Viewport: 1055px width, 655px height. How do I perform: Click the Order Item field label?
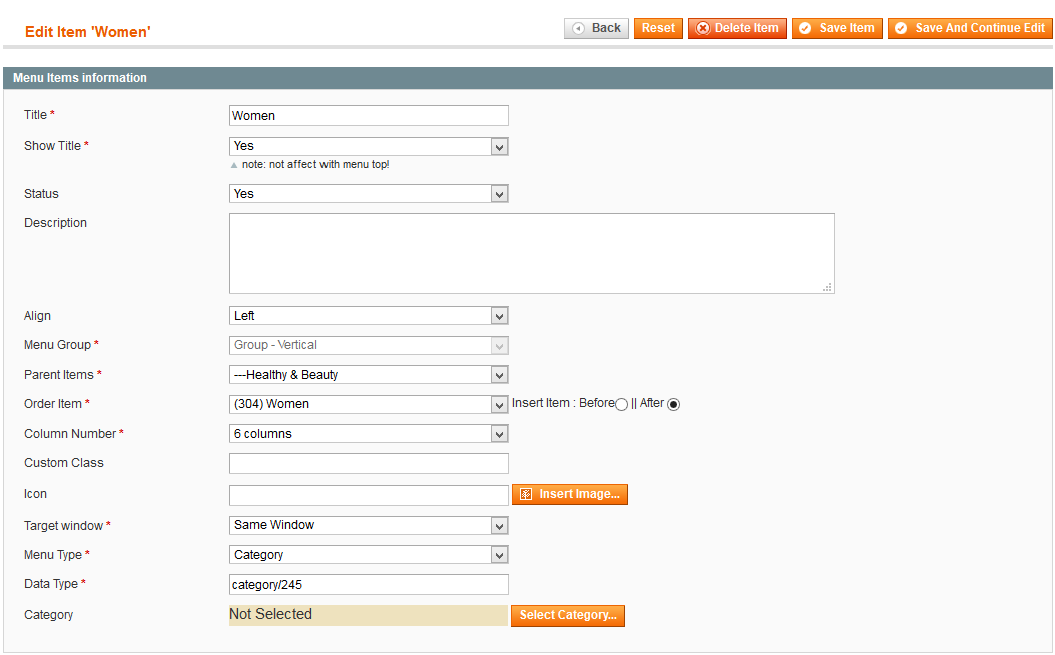click(52, 404)
